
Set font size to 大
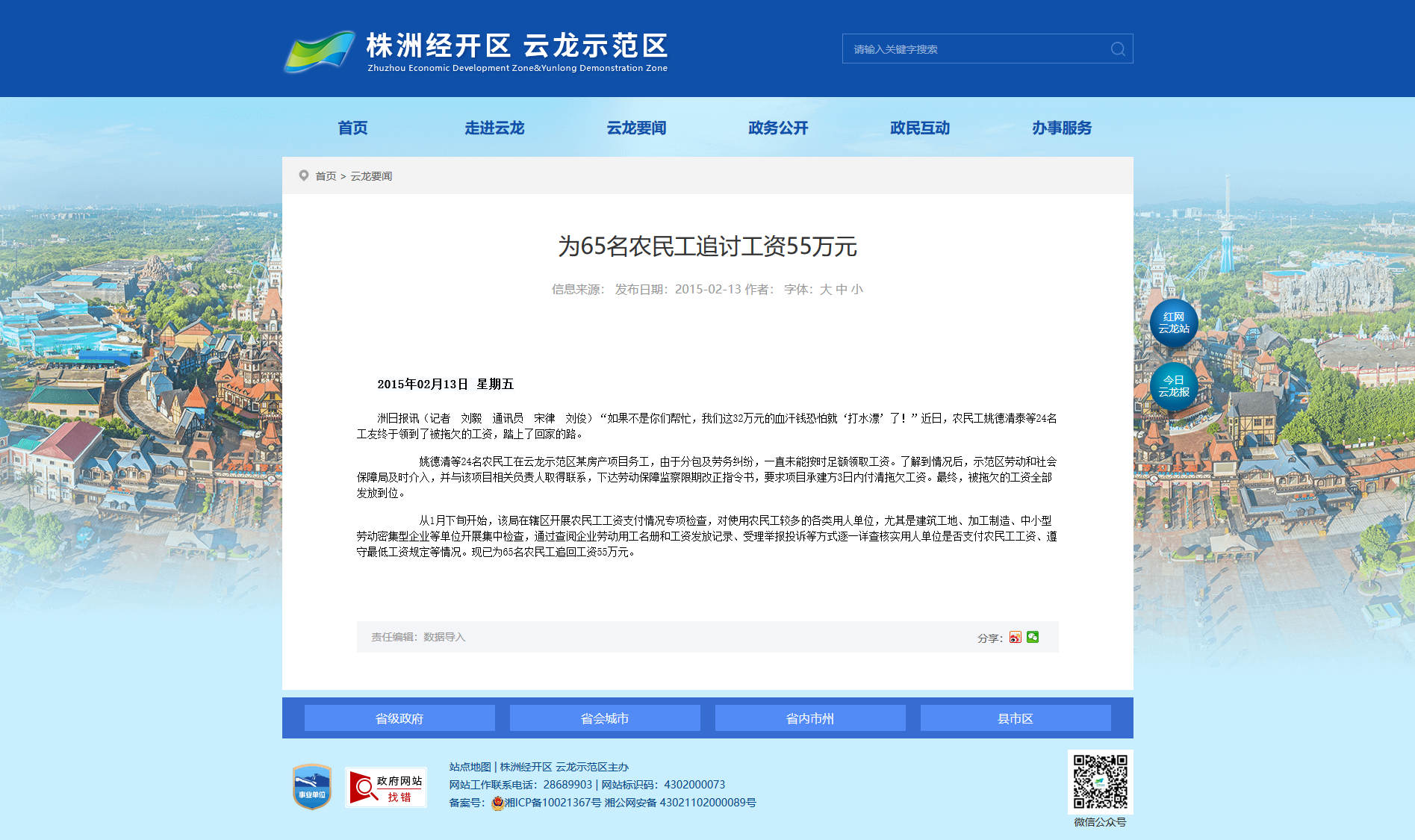pos(825,290)
